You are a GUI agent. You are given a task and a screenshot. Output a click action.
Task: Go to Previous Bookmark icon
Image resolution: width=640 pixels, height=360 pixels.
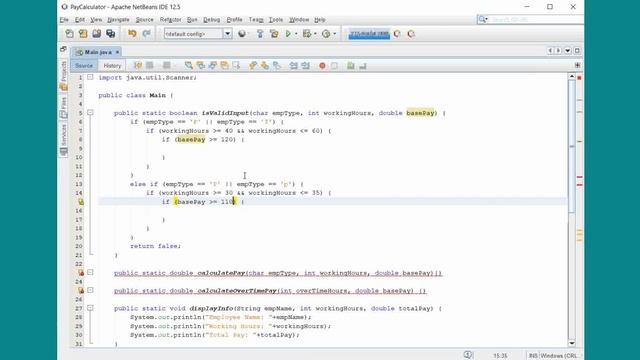tap(253, 65)
